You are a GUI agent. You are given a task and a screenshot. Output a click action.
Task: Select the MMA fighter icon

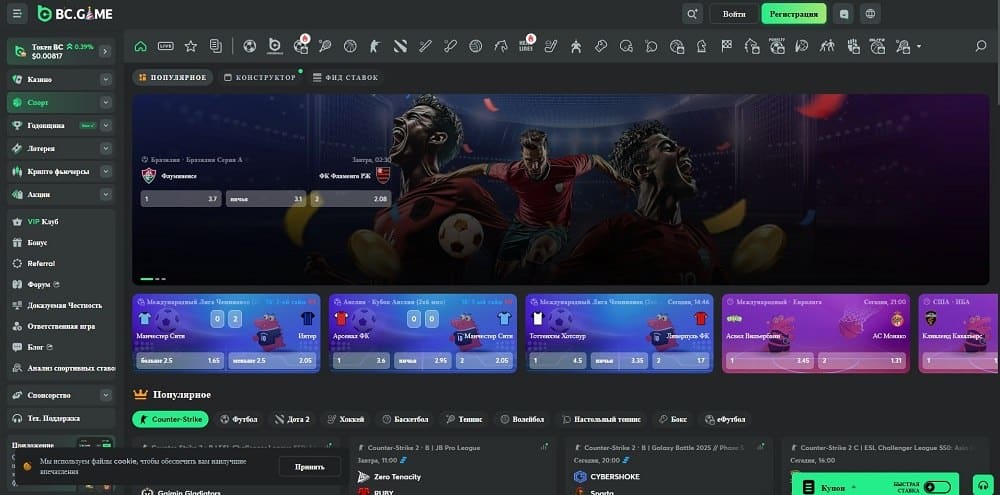point(577,46)
